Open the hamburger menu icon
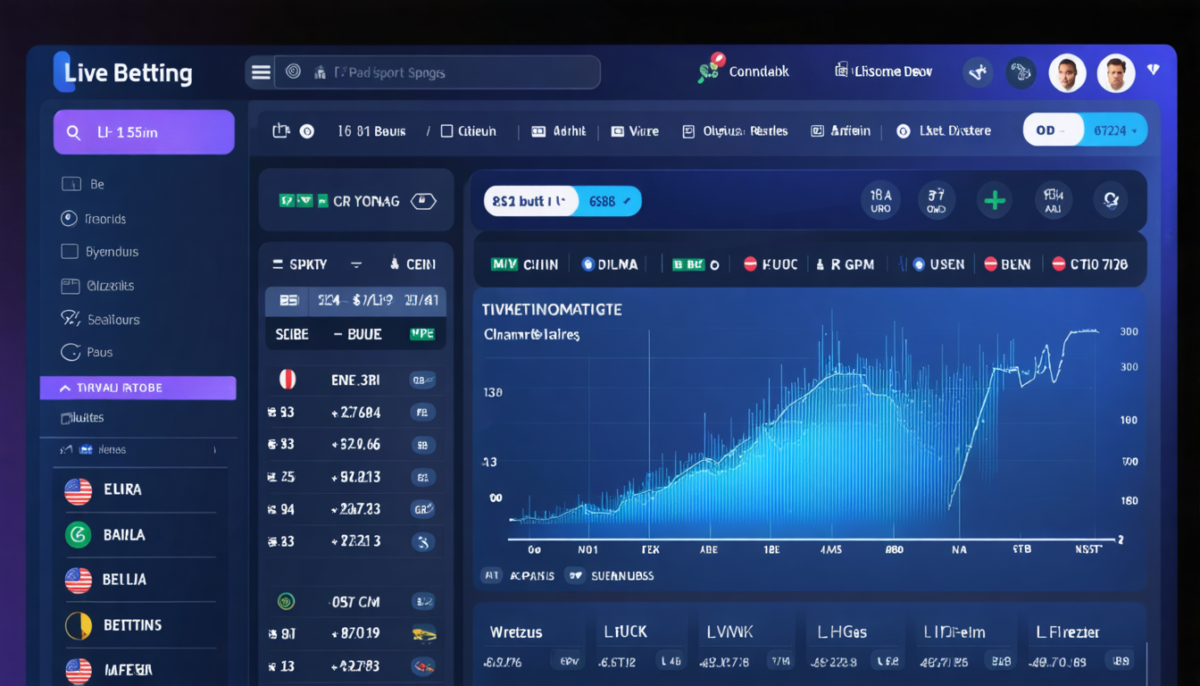Image resolution: width=1200 pixels, height=686 pixels. point(261,72)
